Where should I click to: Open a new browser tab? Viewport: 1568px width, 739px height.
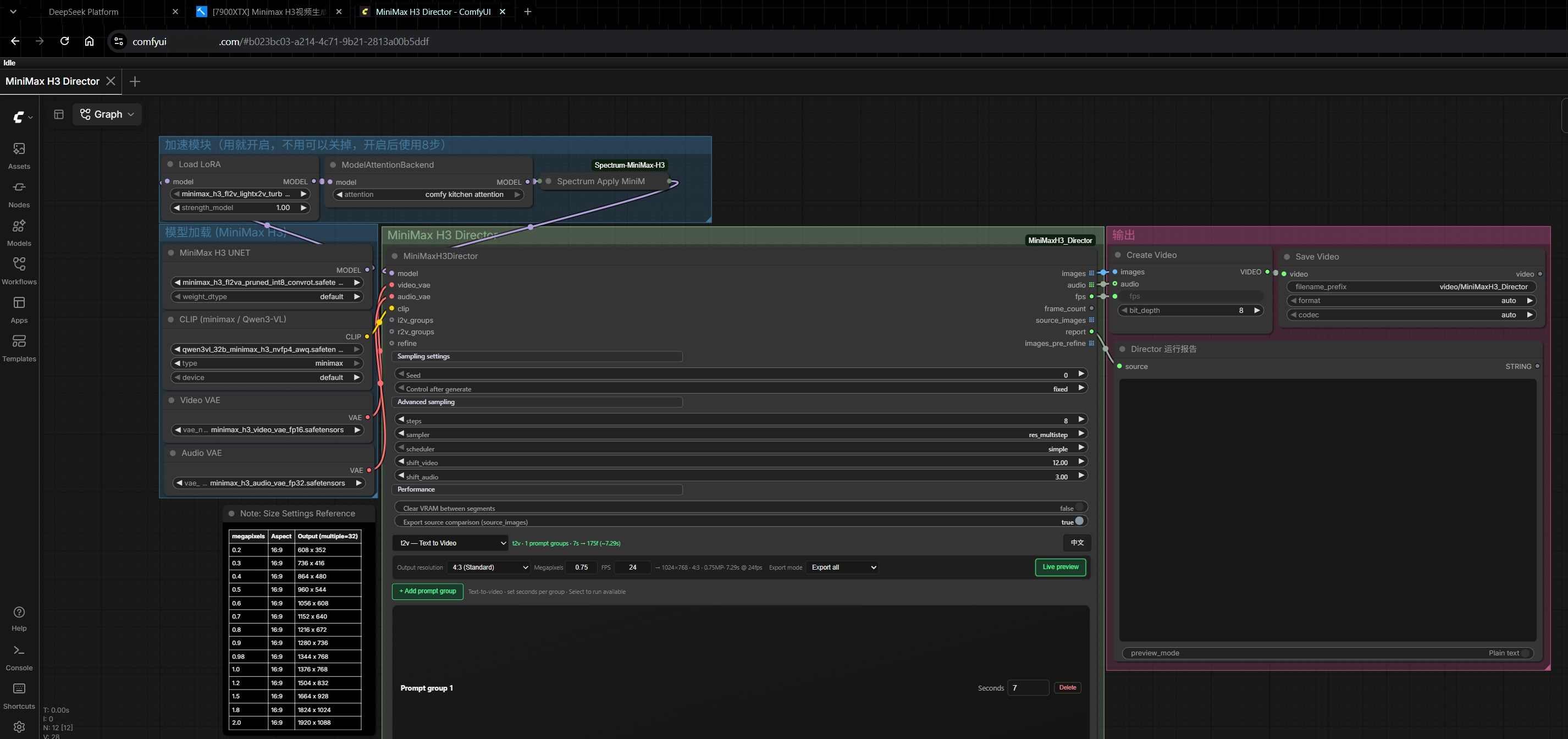528,12
